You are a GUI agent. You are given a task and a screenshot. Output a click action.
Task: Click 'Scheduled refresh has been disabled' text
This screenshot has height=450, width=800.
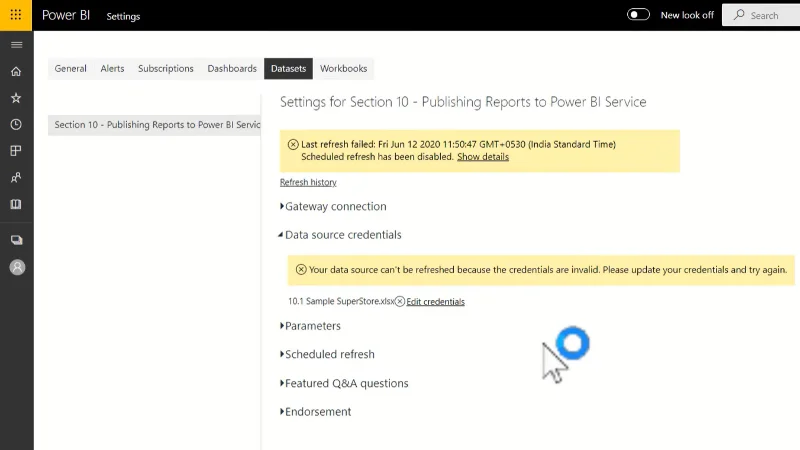377,157
